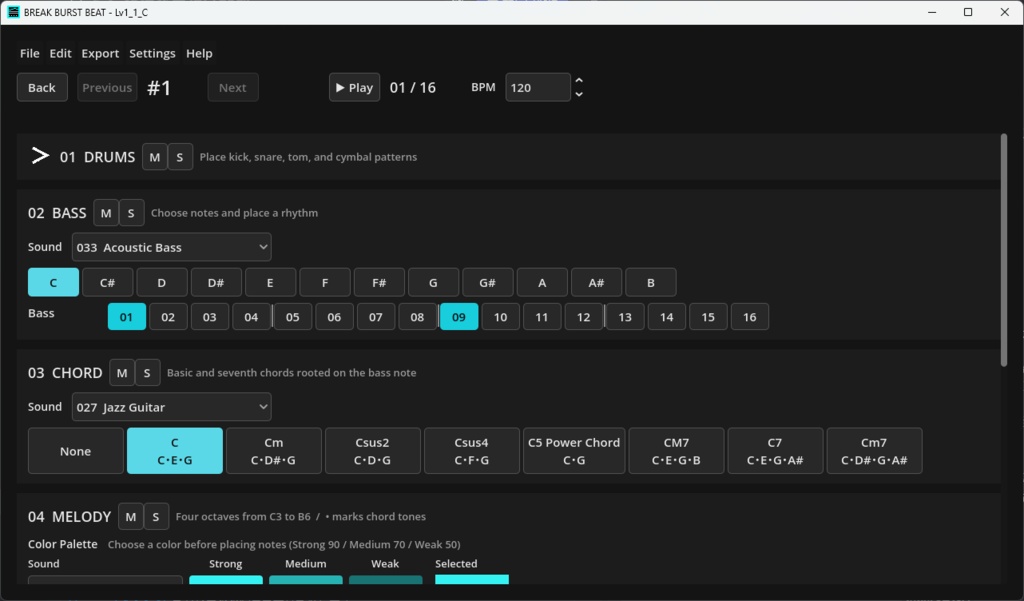
Task: Increase BPM with the up arrow
Action: pos(579,81)
